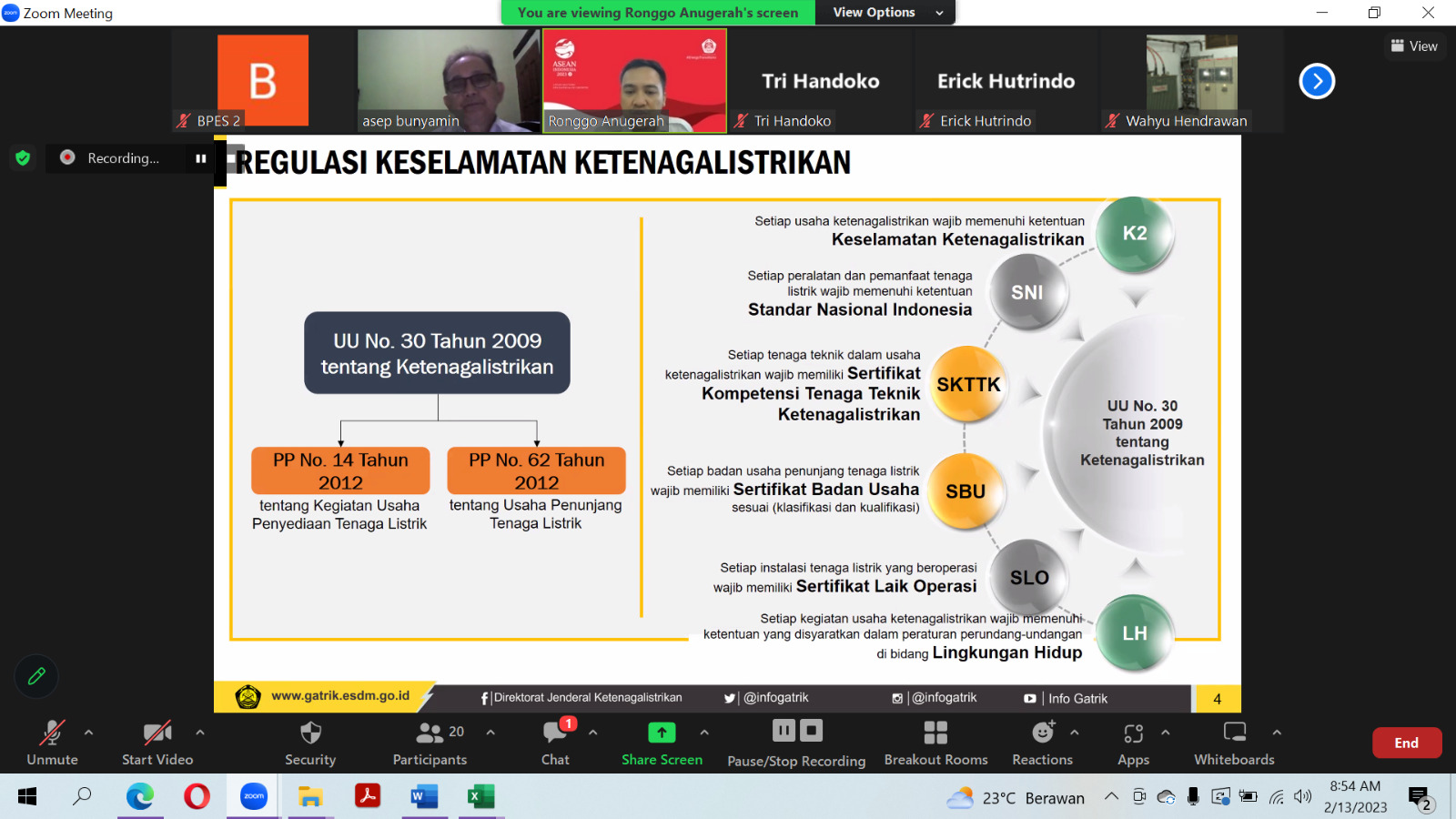
Task: Open Chat with one unread message
Action: point(556,743)
